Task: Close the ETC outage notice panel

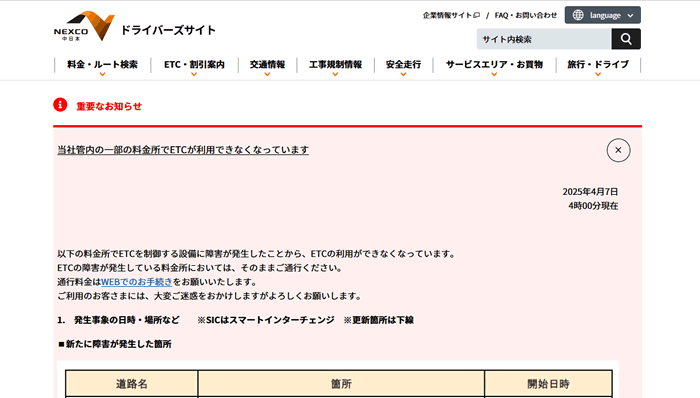Action: [x=618, y=150]
